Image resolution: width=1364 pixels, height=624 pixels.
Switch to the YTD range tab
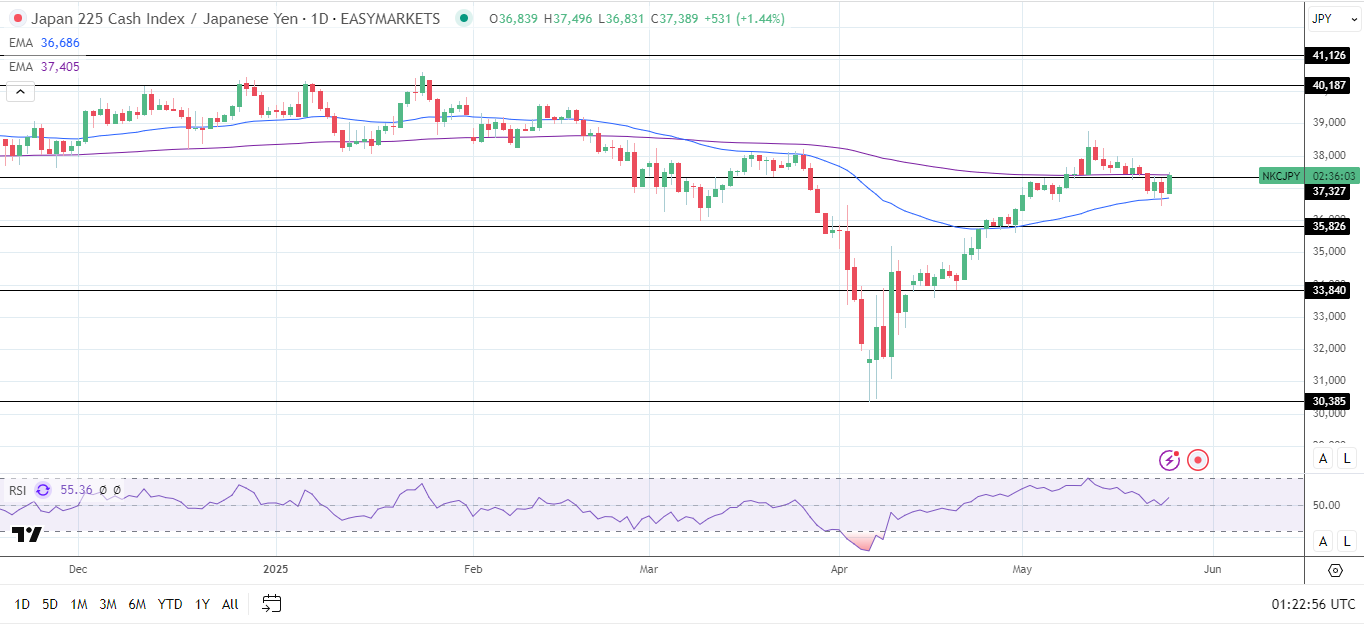point(170,603)
